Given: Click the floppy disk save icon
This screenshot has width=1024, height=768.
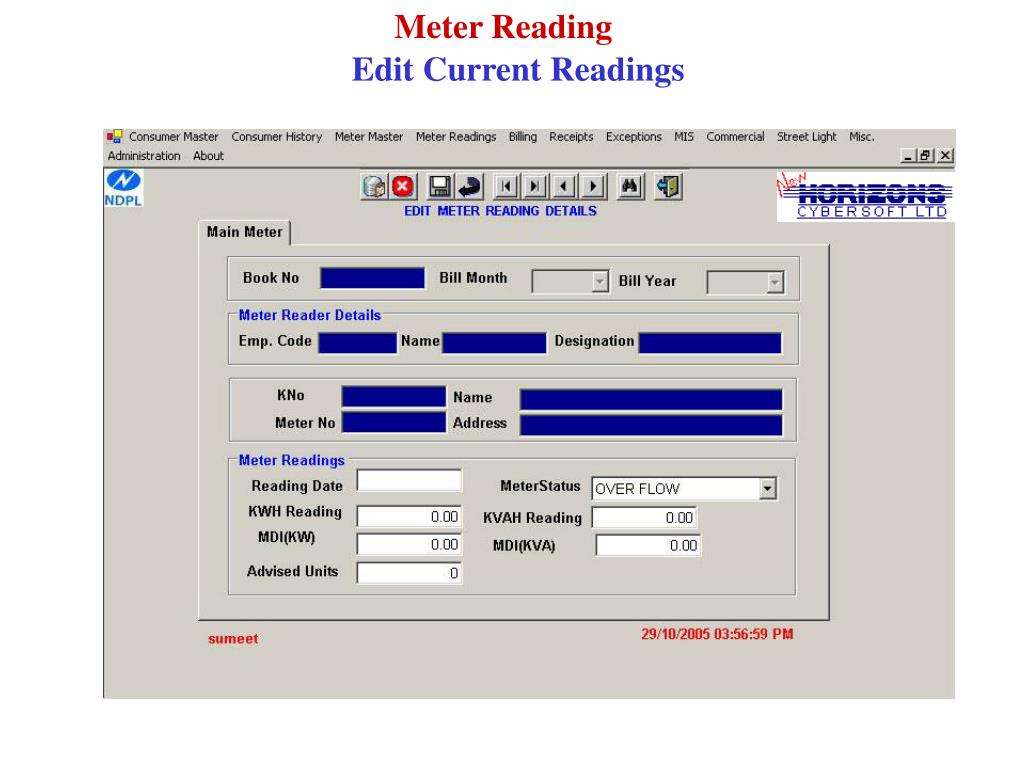Looking at the screenshot, I should (440, 187).
